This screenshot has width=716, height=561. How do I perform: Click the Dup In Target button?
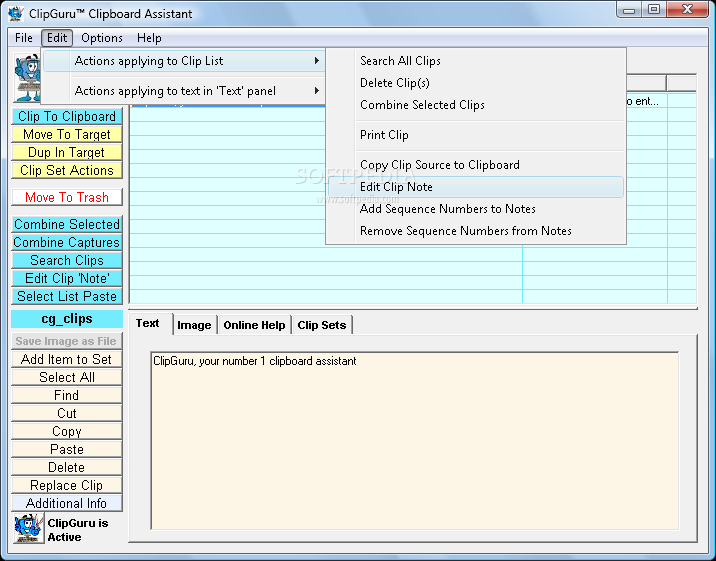pos(67,152)
